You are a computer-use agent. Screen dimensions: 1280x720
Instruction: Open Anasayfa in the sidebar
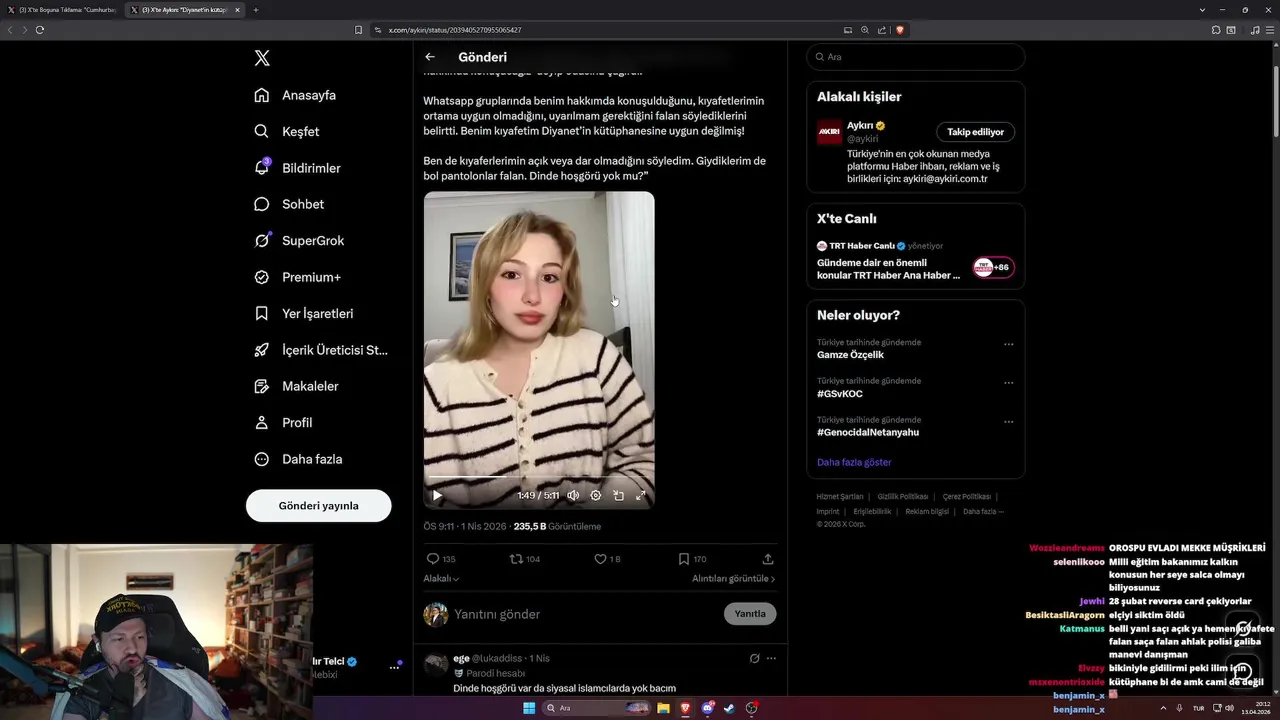295,95
